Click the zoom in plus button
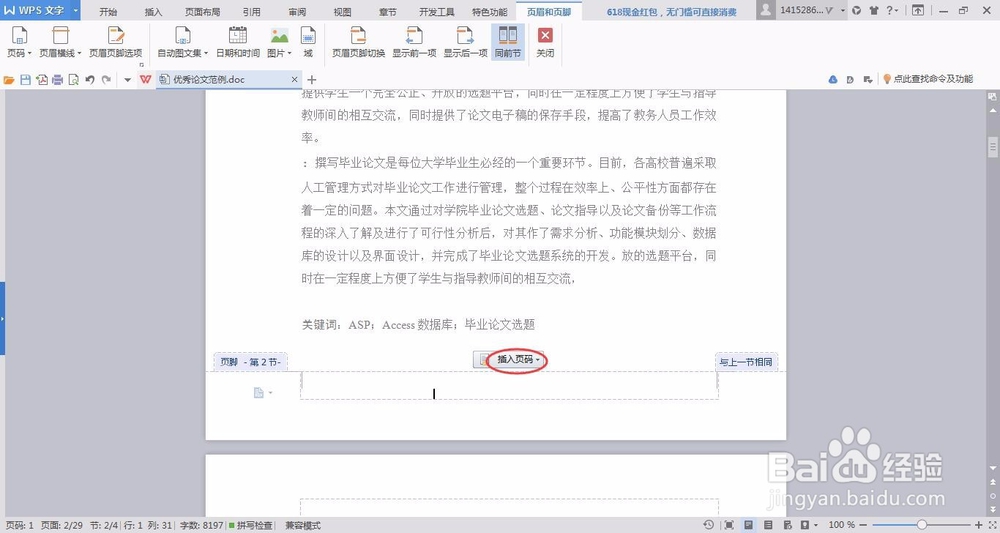The height and width of the screenshot is (533, 1000). point(979,525)
